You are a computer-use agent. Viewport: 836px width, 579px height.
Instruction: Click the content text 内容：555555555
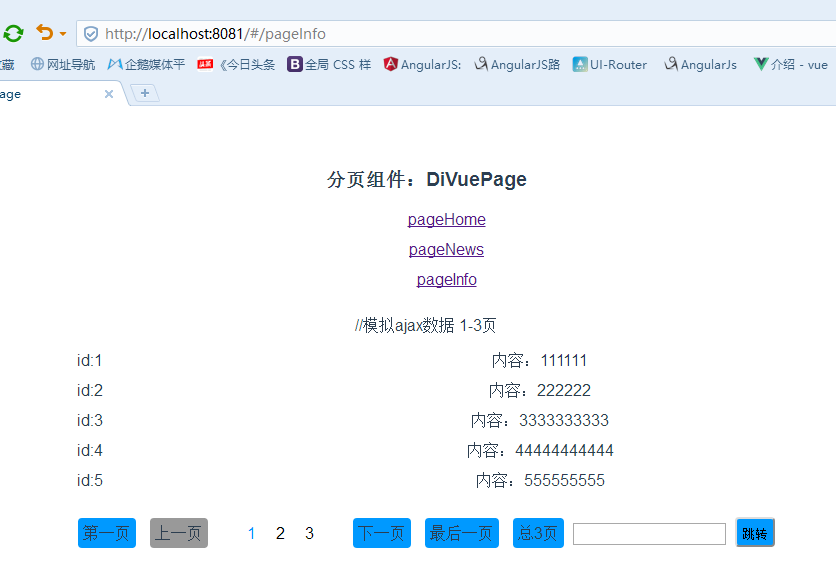(540, 480)
